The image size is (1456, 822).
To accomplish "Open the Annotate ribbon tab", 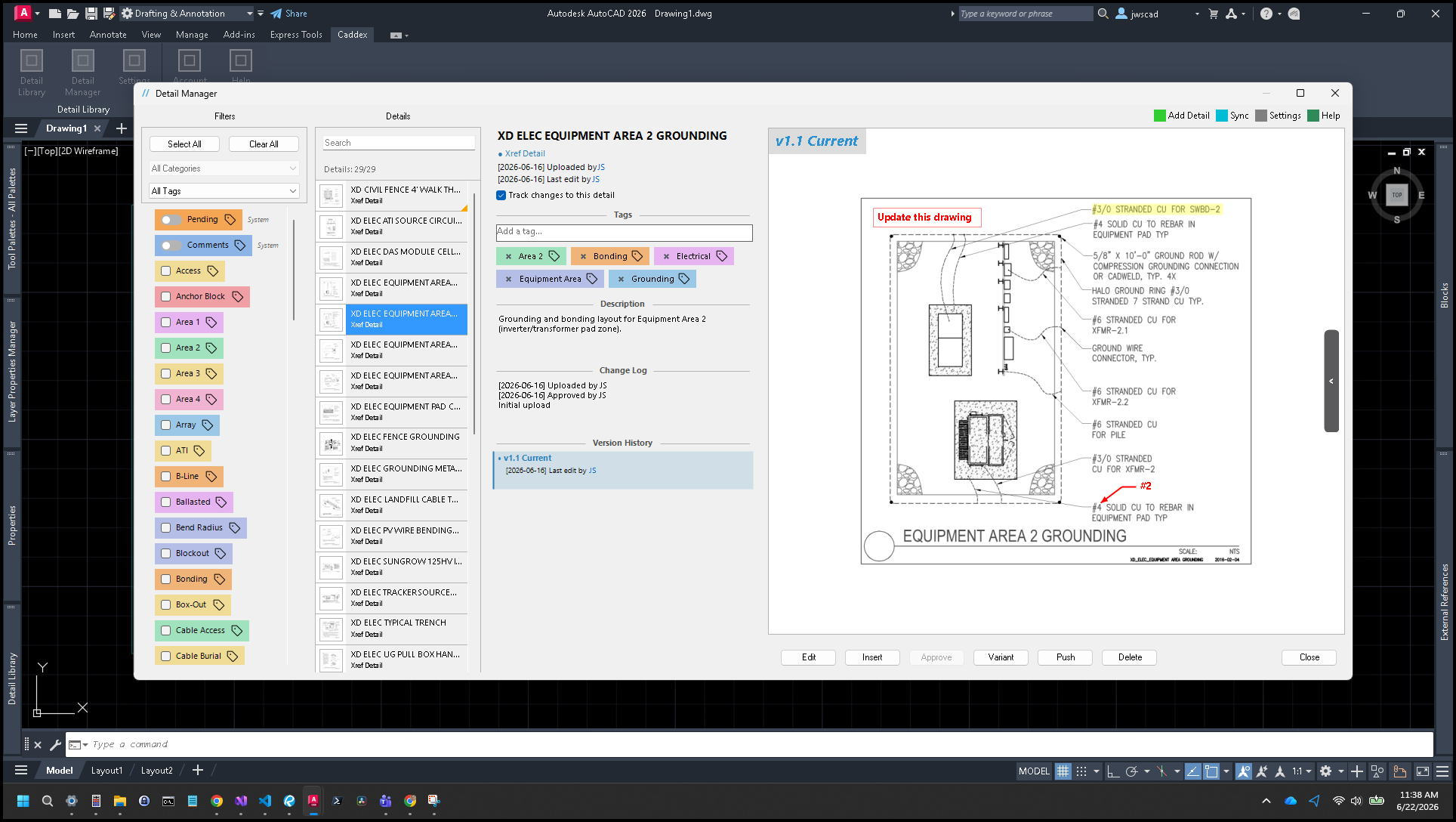I will pos(108,35).
